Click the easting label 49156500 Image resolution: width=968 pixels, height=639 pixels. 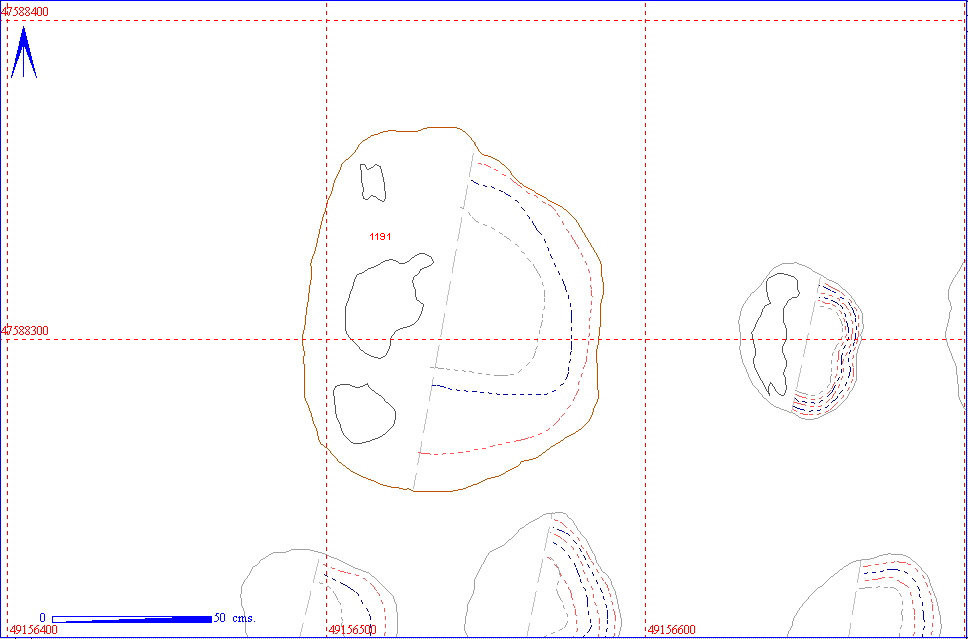pyautogui.click(x=353, y=630)
